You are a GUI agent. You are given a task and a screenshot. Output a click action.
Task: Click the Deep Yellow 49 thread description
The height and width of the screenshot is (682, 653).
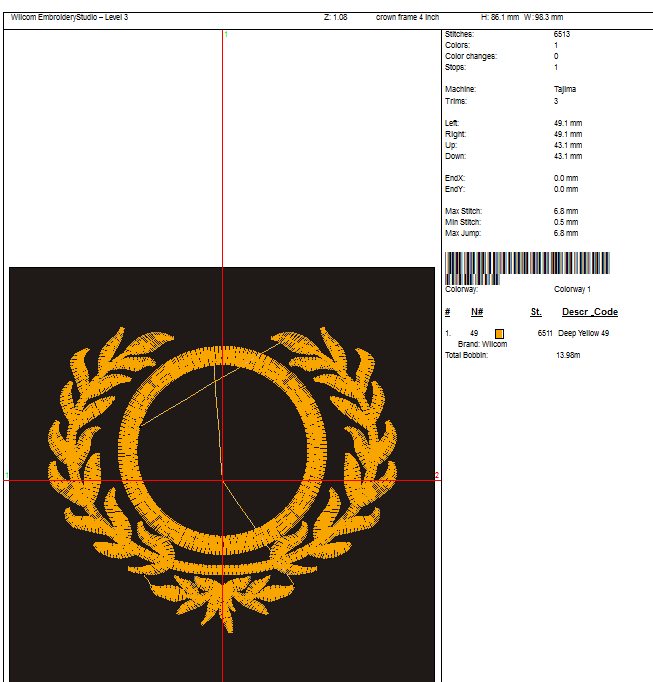583,333
